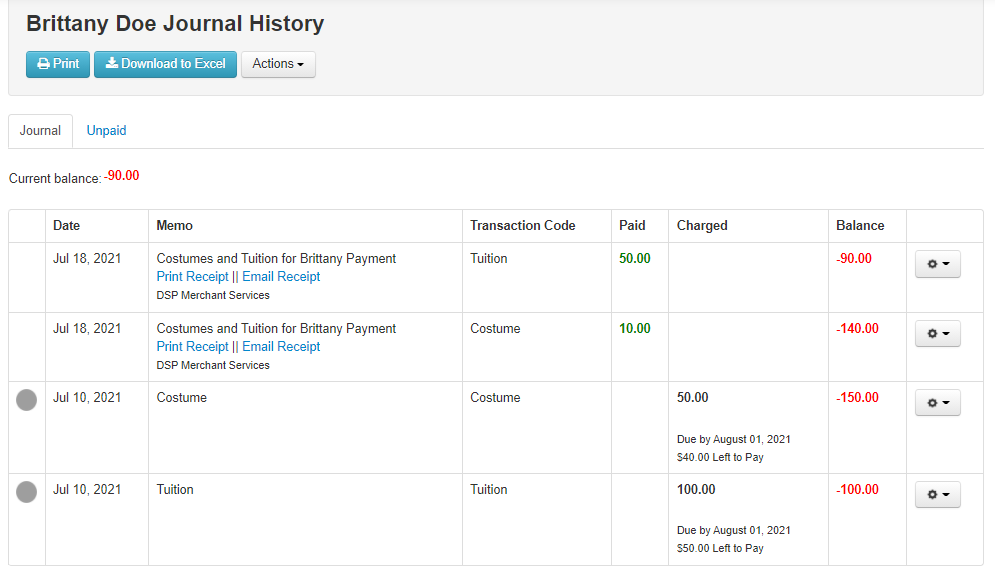Screen dimensions: 995x577
Task: Open gear menu for Tuition payment row
Action: coord(937,264)
